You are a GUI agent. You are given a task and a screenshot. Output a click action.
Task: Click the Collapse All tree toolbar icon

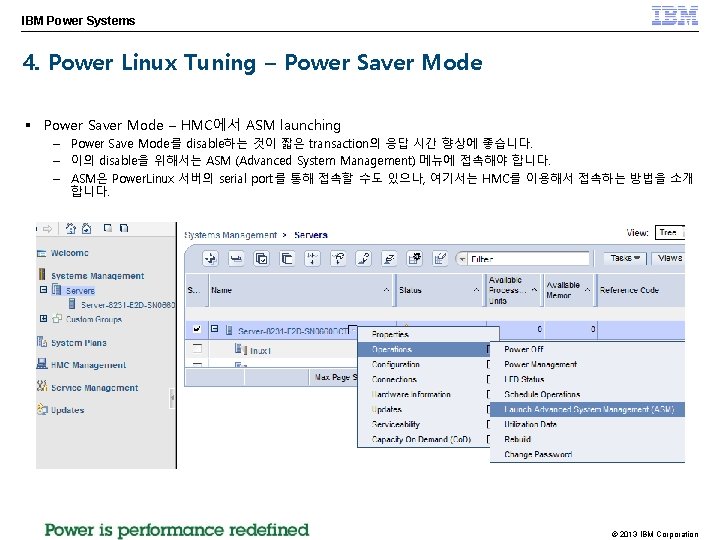click(338, 259)
